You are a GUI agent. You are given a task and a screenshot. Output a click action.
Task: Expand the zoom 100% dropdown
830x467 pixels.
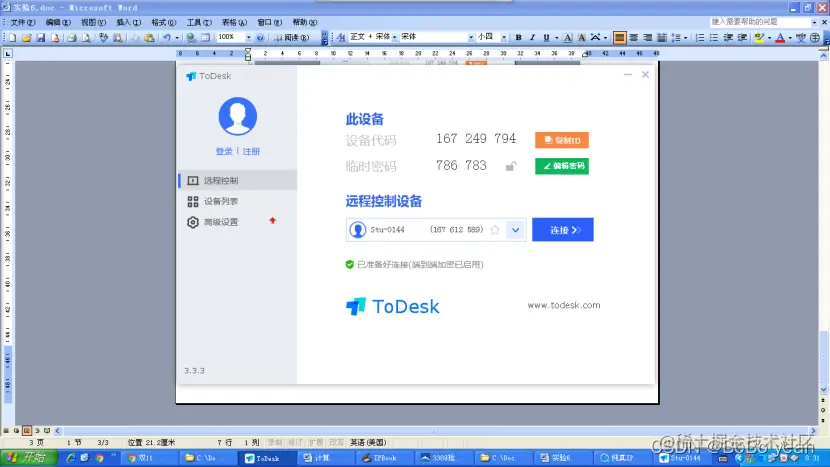(248, 38)
